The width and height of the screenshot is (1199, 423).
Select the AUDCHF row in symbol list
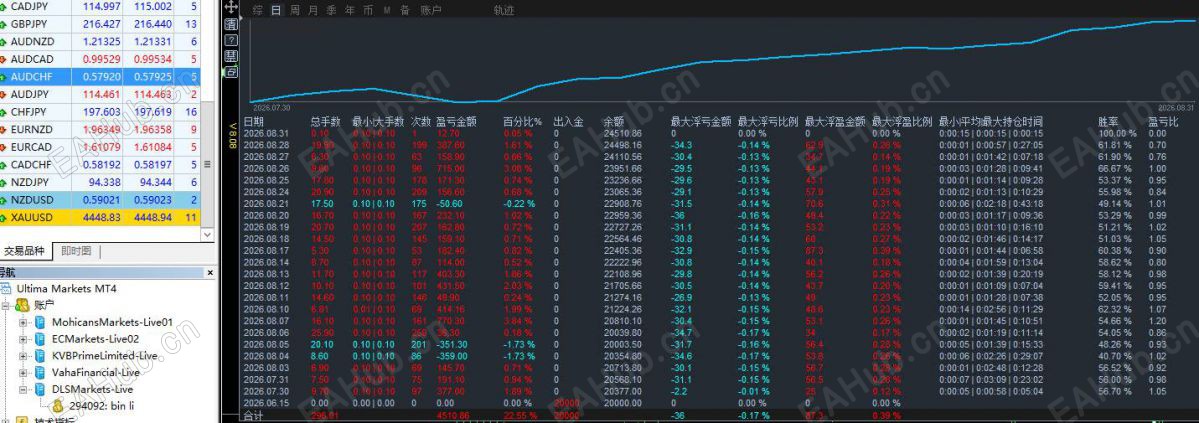[x=99, y=77]
